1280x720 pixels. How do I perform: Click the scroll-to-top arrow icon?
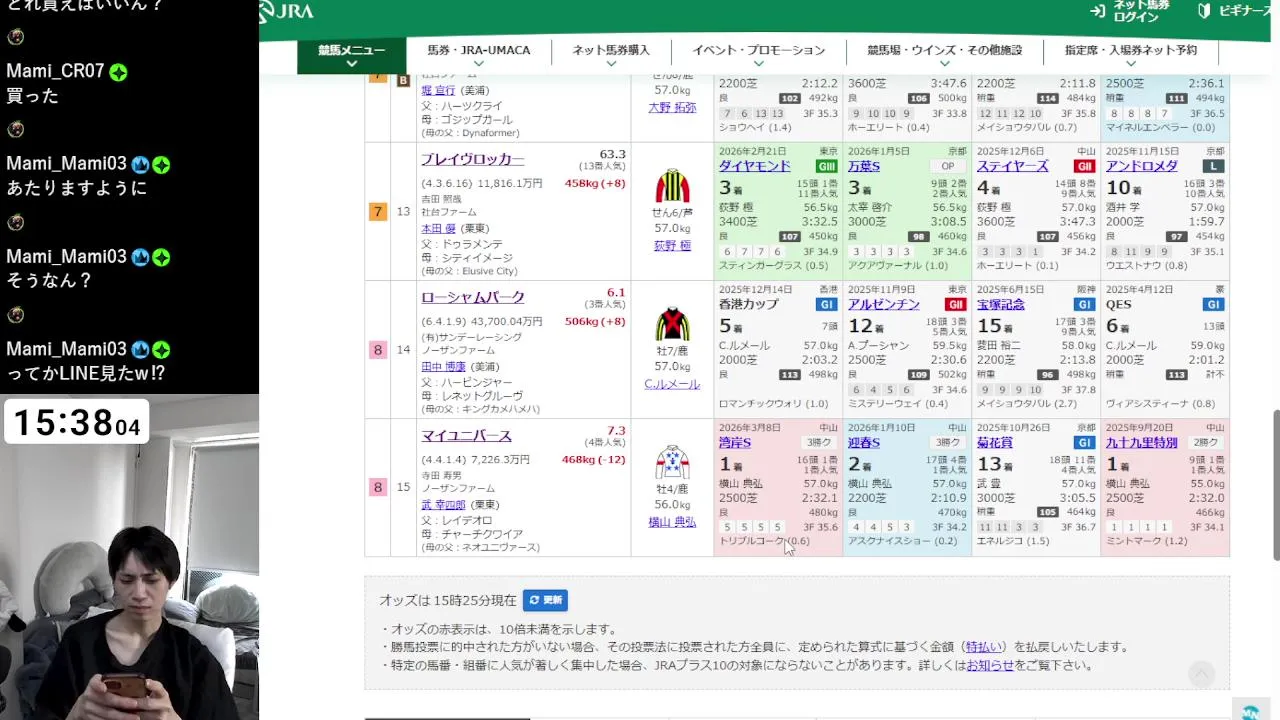pos(1201,674)
